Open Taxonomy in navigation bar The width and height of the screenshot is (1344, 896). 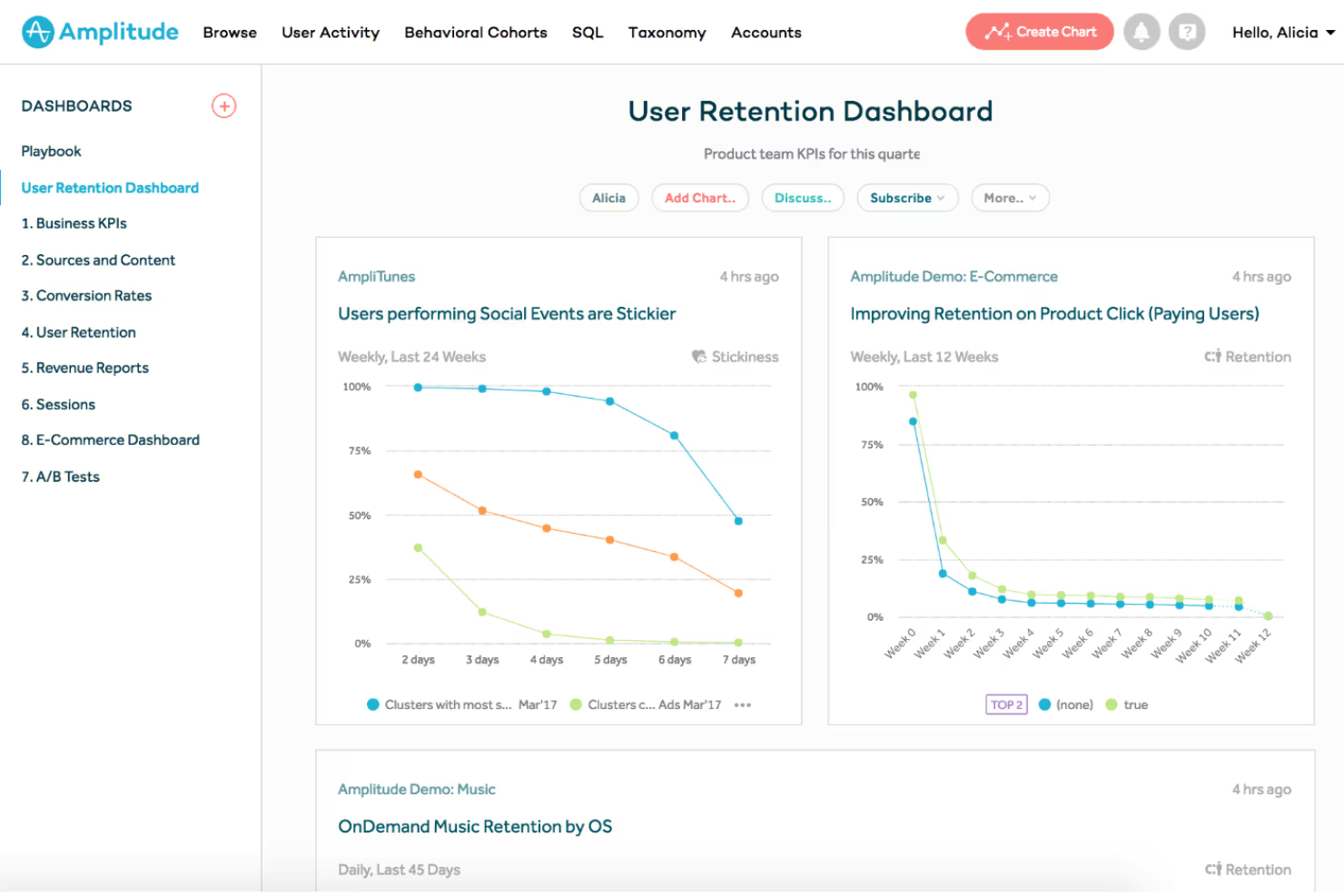click(x=667, y=33)
